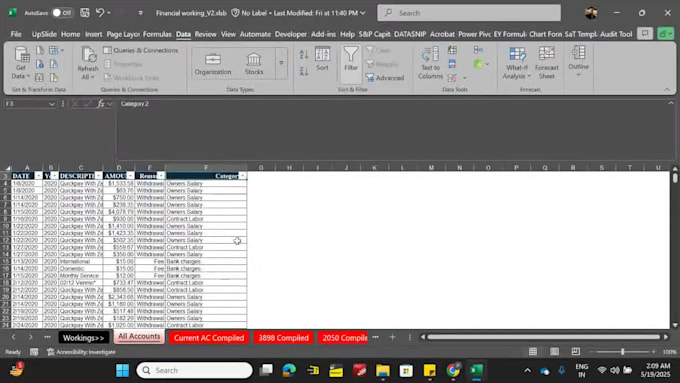Switch to the Review ribbon tab
The image size is (680, 383).
point(205,34)
